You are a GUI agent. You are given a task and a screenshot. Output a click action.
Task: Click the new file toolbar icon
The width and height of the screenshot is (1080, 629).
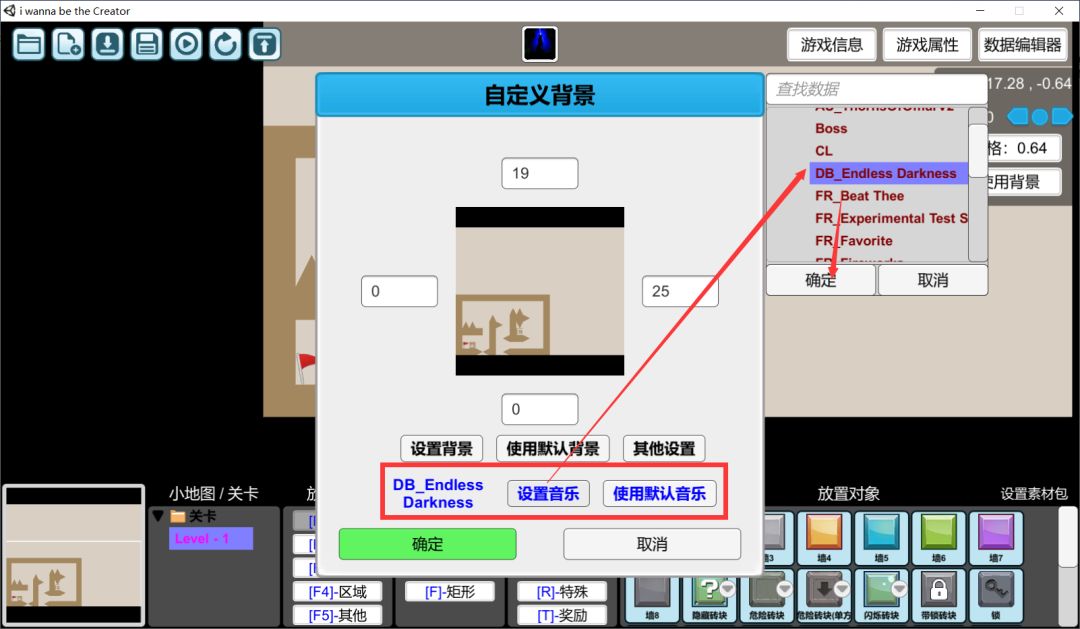pos(68,44)
